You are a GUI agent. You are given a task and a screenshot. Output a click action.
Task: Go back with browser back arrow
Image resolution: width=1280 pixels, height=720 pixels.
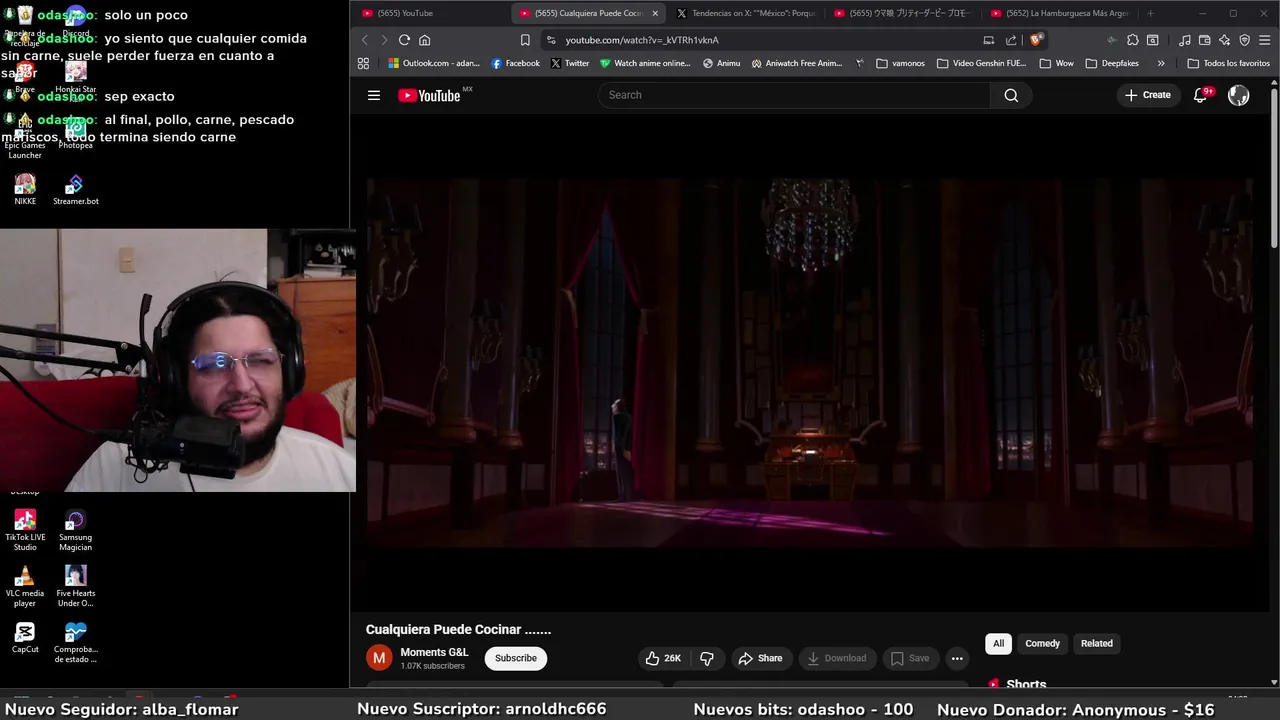tap(364, 40)
